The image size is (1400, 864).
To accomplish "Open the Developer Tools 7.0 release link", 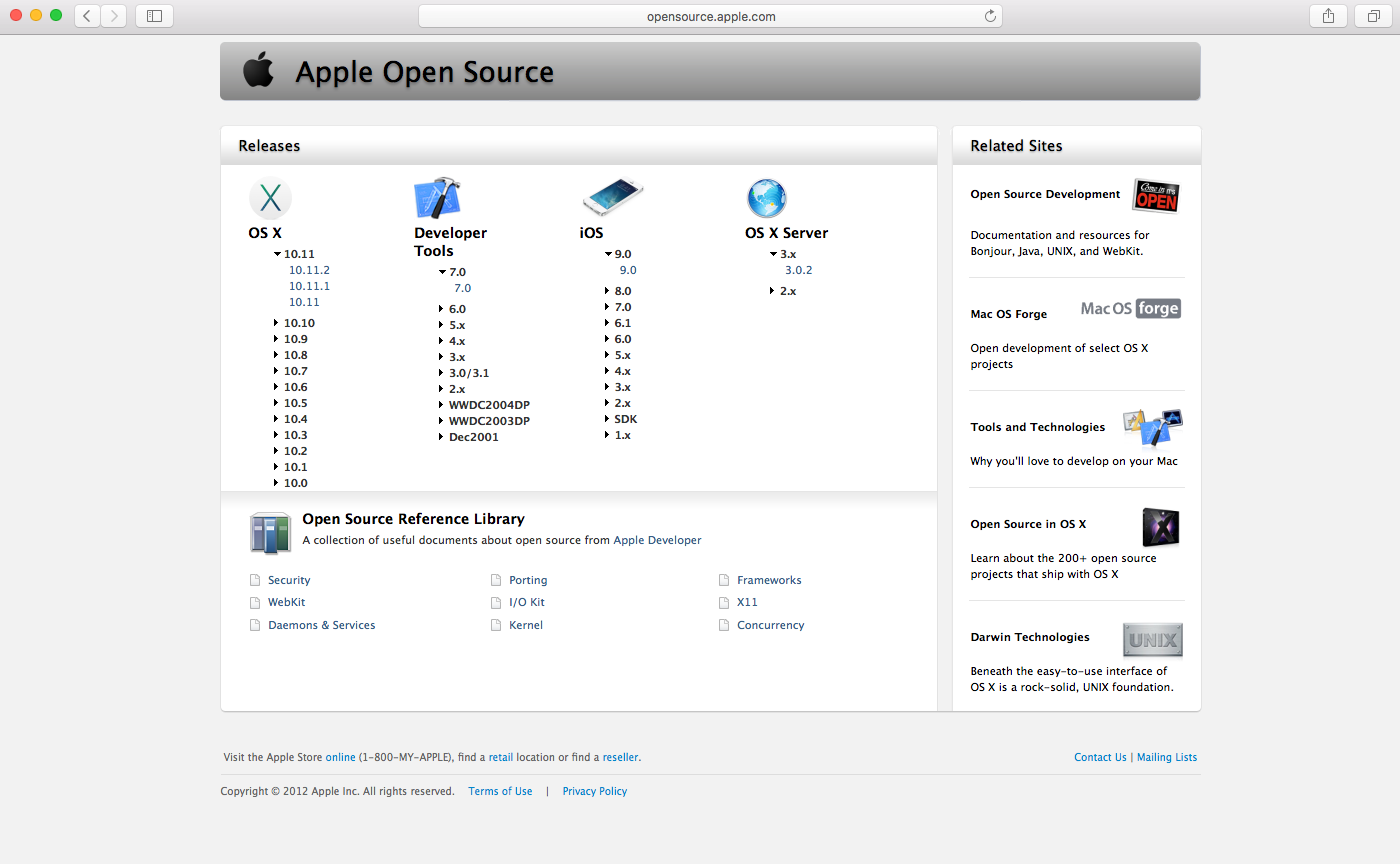I will click(462, 288).
